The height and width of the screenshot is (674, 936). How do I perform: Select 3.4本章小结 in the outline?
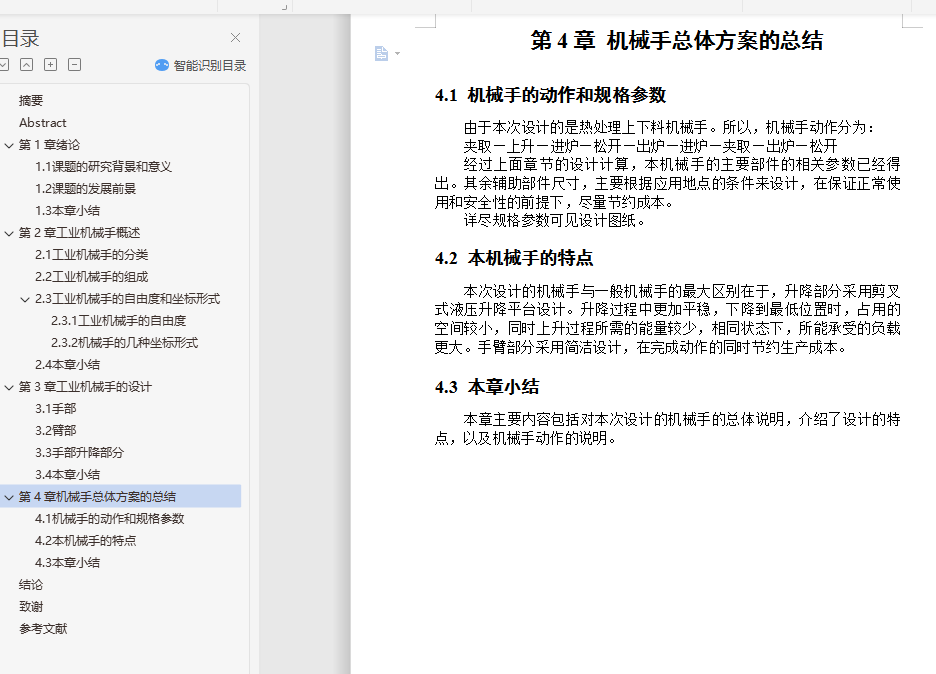pos(67,475)
